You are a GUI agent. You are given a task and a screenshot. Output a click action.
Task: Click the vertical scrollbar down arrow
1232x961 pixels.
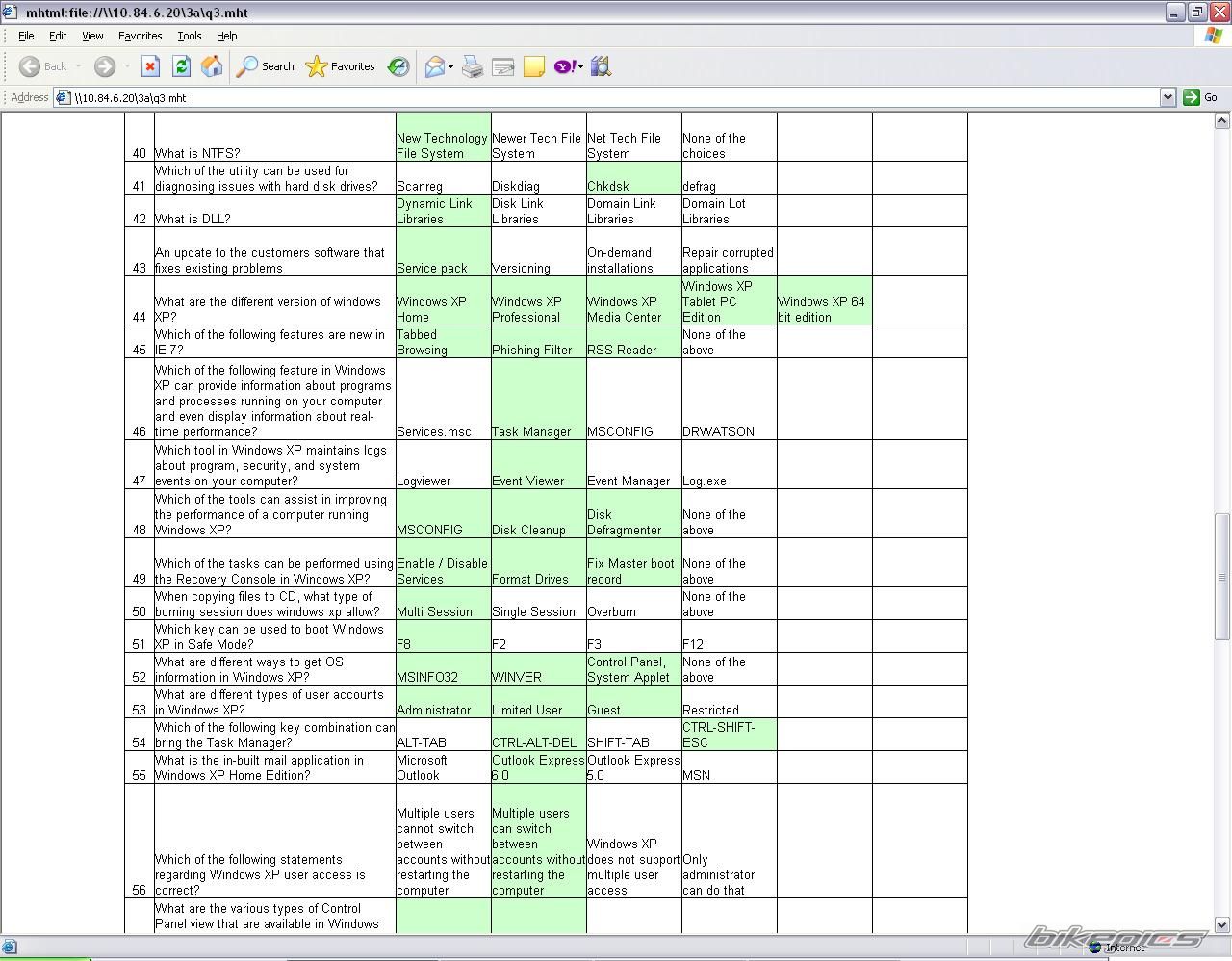(x=1222, y=925)
